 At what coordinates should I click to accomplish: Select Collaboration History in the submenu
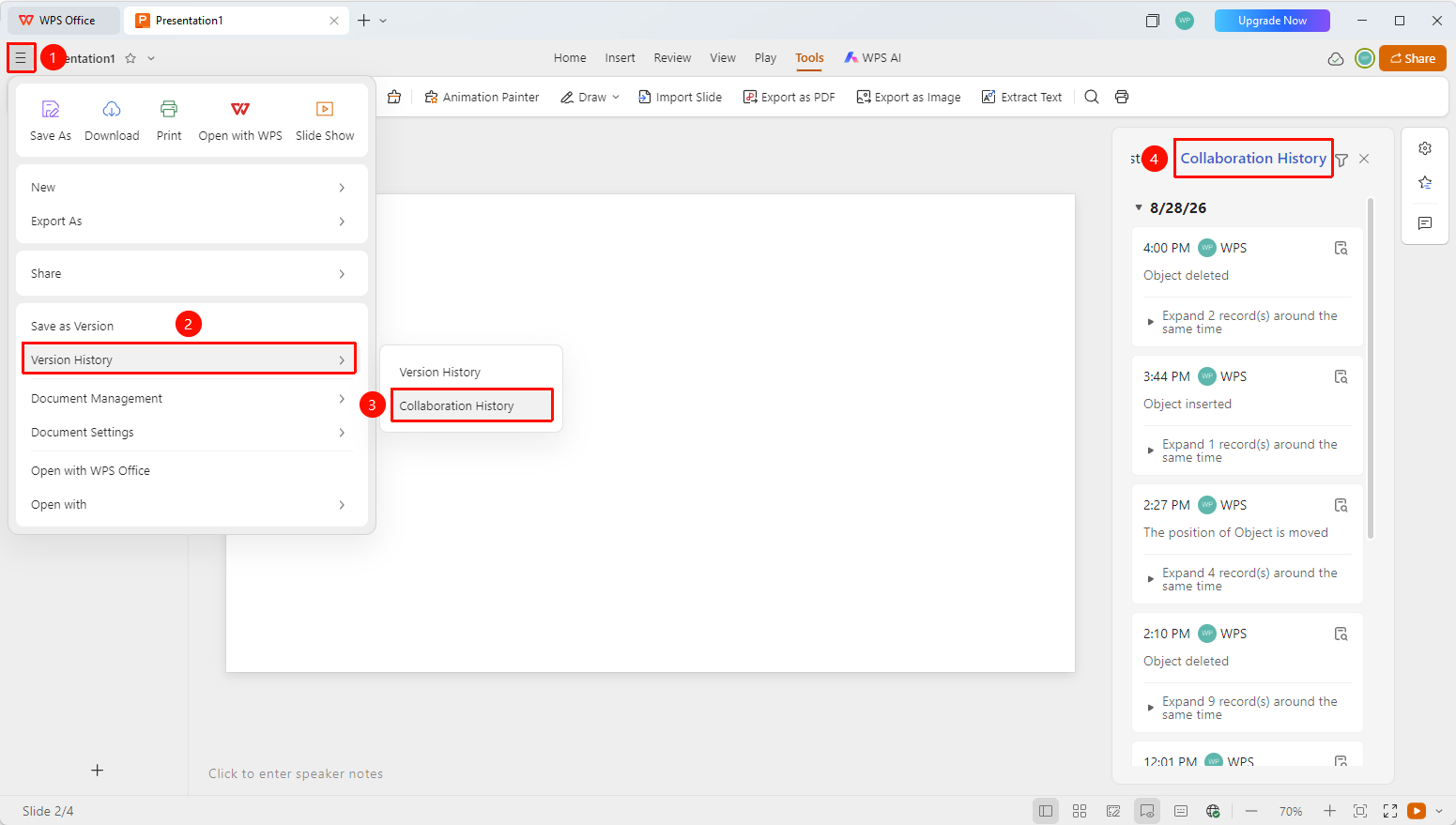pyautogui.click(x=471, y=405)
